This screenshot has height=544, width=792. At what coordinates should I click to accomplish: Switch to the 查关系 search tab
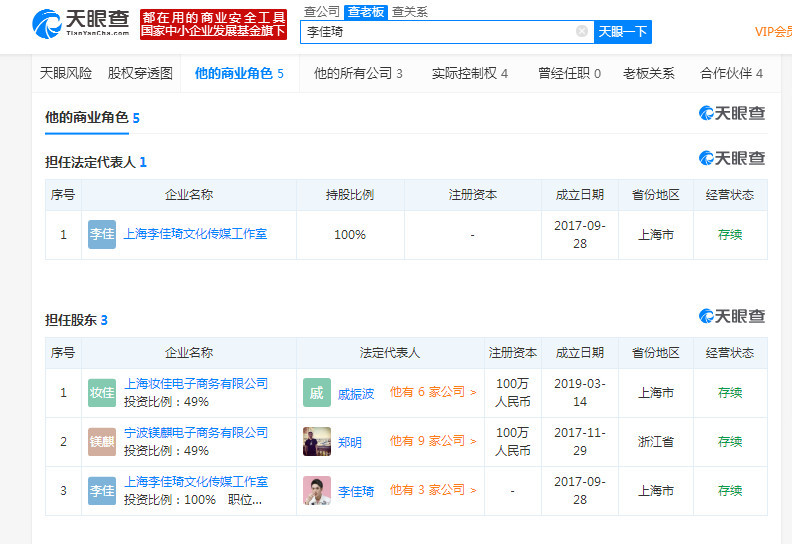click(x=410, y=12)
